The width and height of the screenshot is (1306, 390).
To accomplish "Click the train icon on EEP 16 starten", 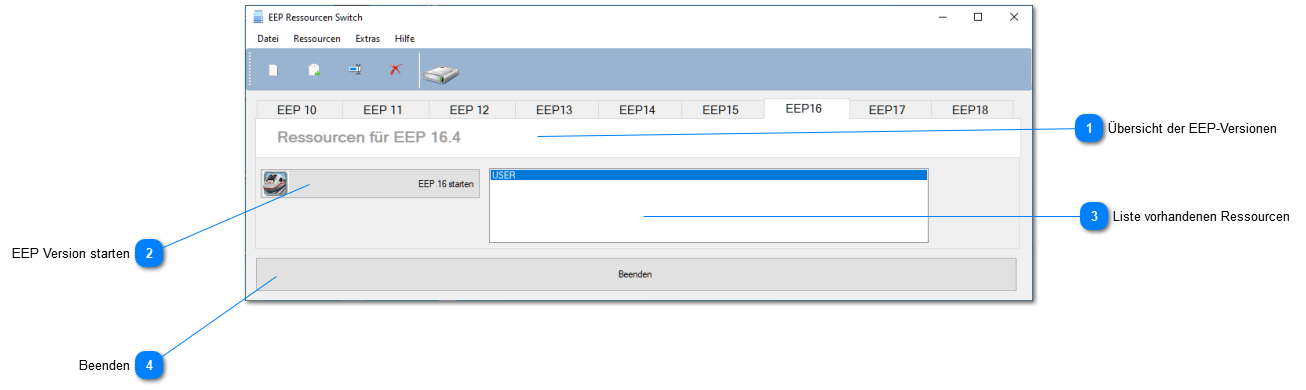I will [275, 184].
